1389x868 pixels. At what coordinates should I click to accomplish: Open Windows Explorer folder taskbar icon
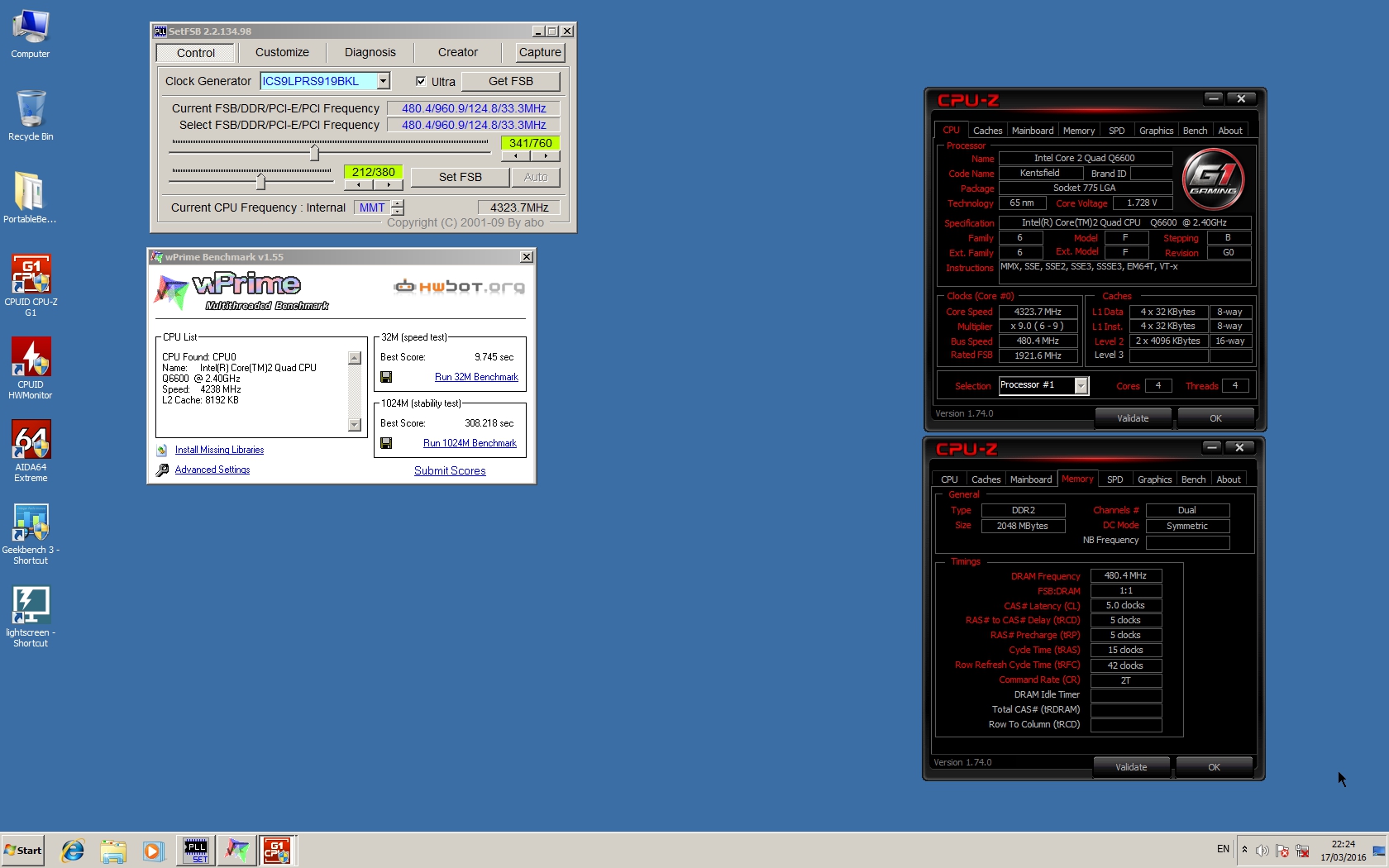click(113, 851)
